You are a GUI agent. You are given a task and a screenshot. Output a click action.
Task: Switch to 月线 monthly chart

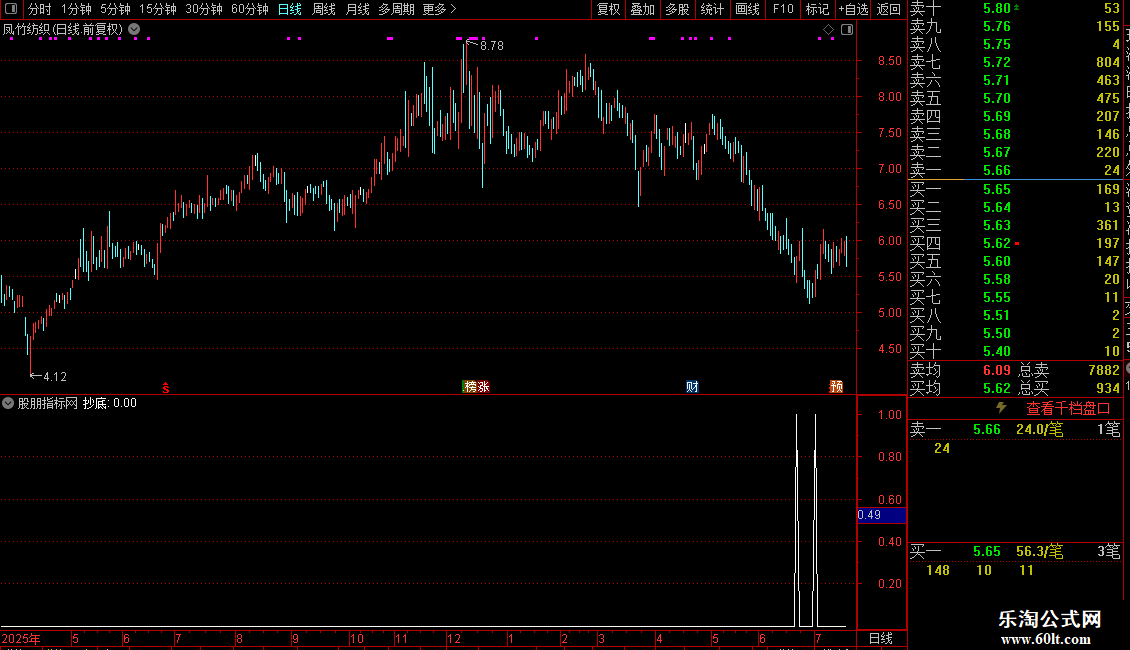(x=357, y=9)
